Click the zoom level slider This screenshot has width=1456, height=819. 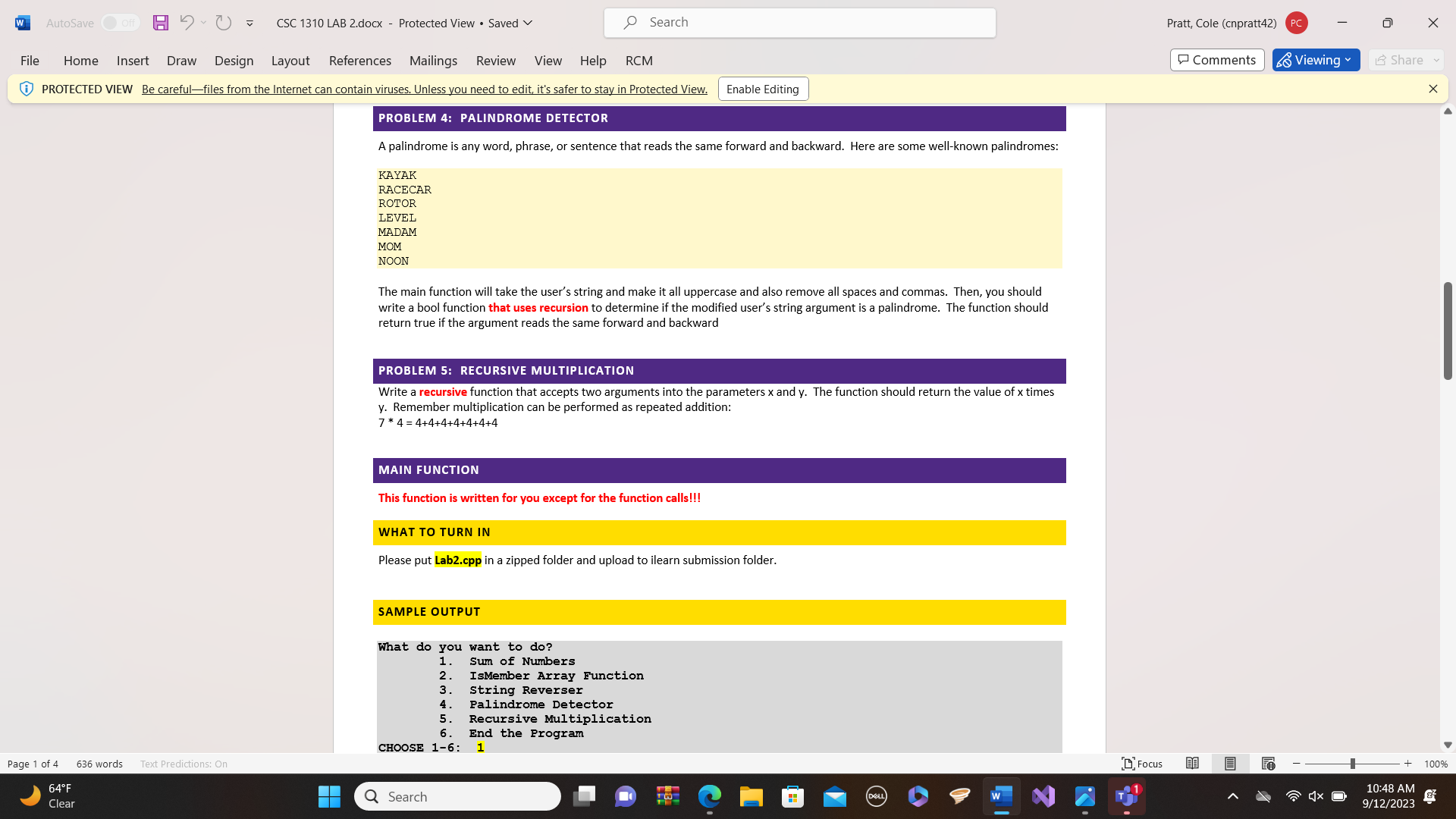[x=1352, y=764]
